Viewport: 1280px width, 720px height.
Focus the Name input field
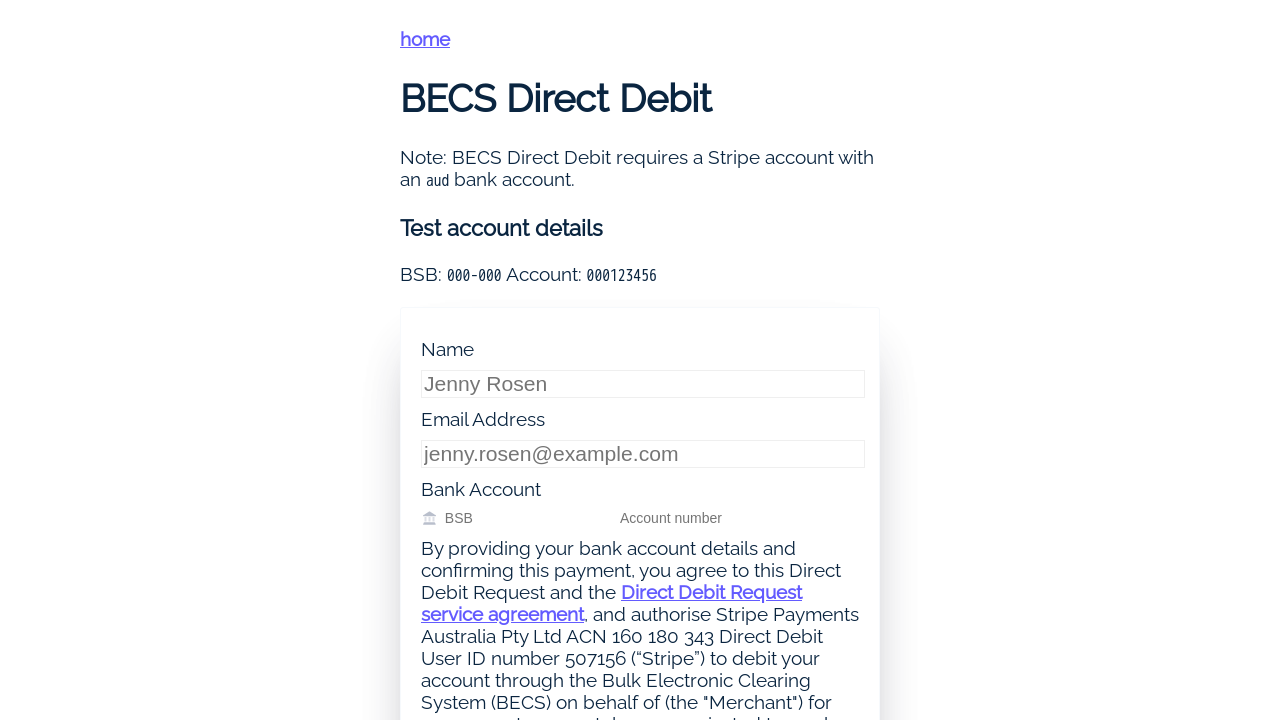pyautogui.click(x=642, y=384)
